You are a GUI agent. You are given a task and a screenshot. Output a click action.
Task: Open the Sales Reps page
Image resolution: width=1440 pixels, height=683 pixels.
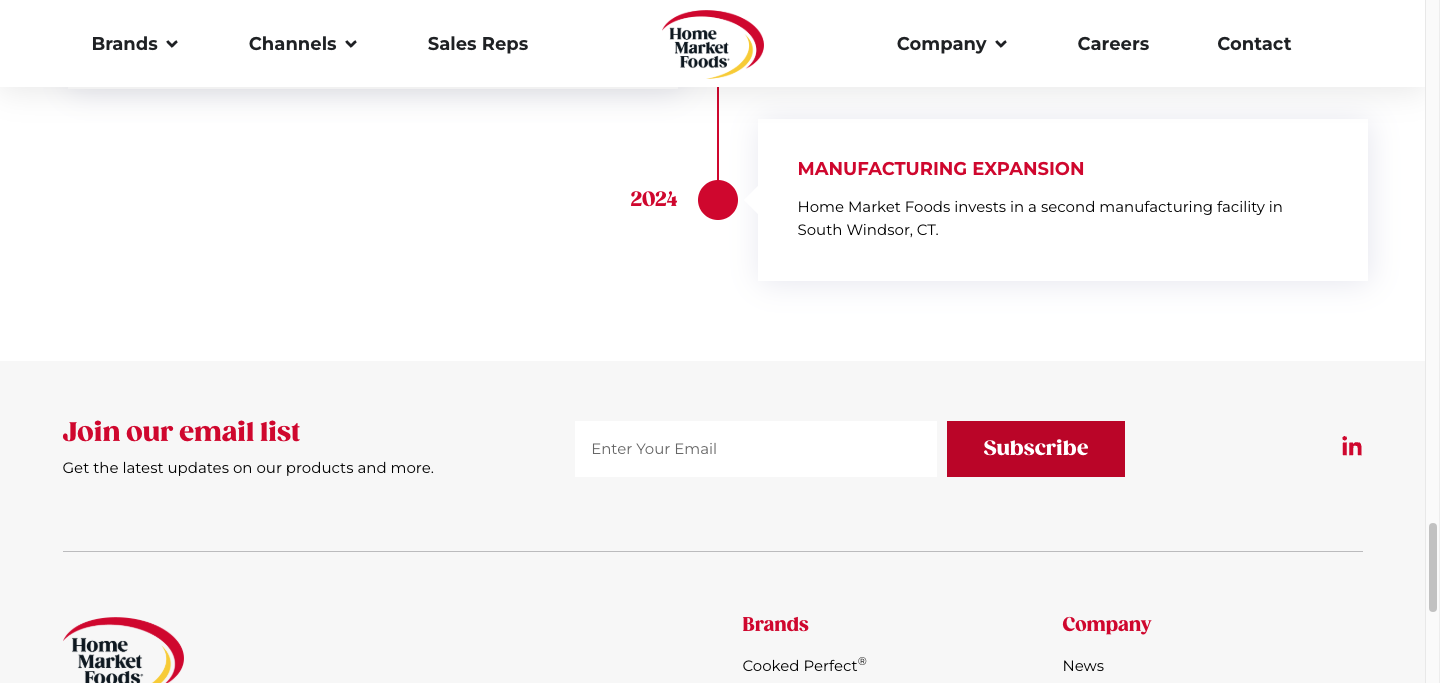[x=477, y=44]
